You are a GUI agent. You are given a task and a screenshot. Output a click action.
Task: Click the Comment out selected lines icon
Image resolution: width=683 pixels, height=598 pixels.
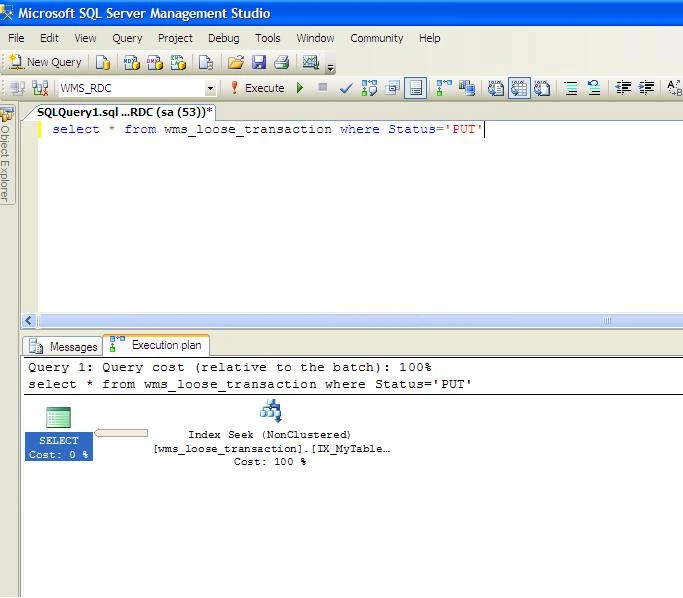click(571, 88)
